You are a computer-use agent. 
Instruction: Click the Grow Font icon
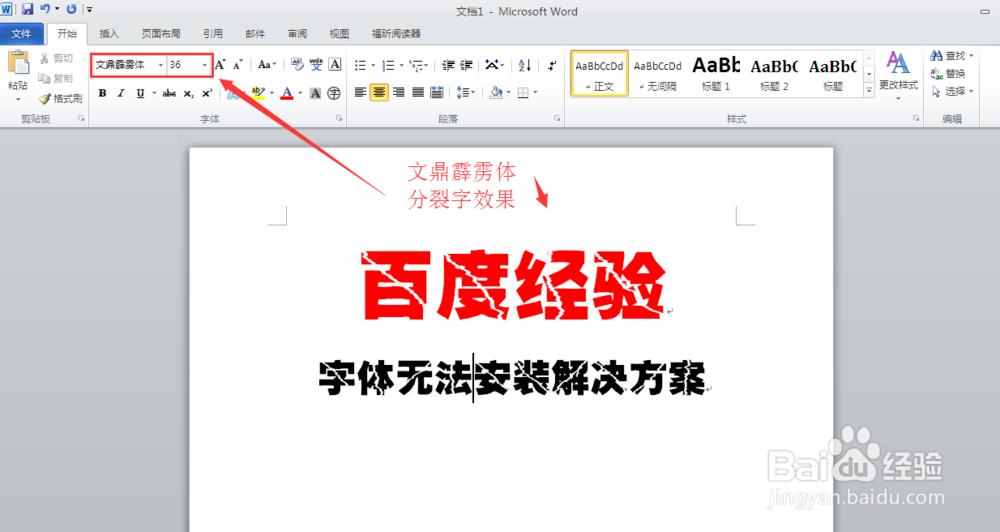[220, 64]
